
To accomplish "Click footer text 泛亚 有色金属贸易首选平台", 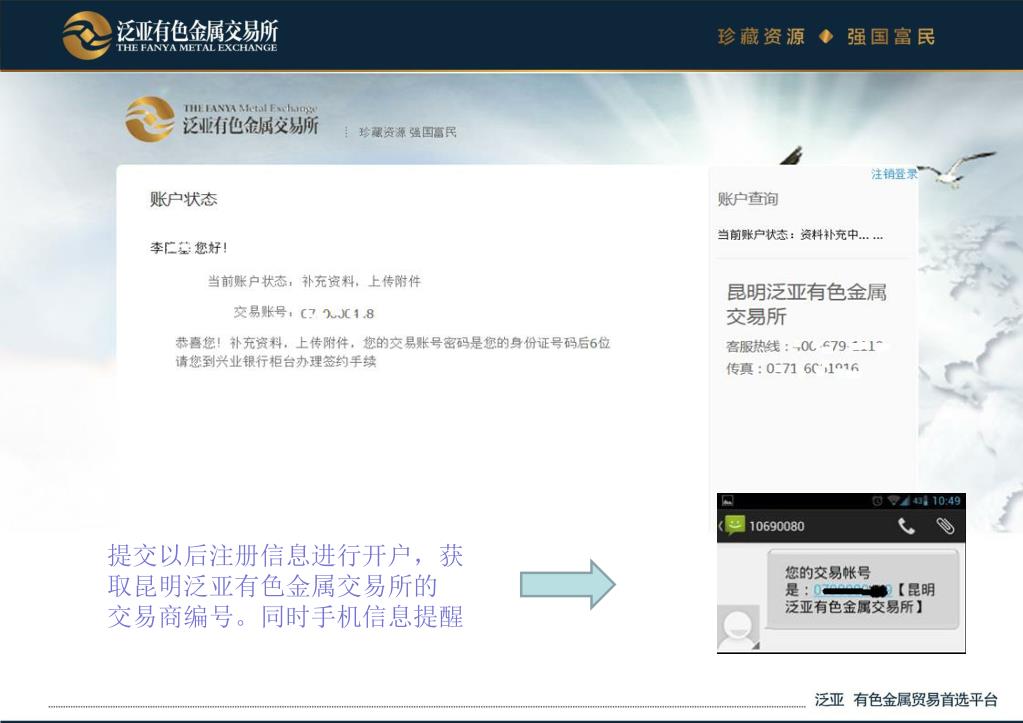I will [906, 700].
